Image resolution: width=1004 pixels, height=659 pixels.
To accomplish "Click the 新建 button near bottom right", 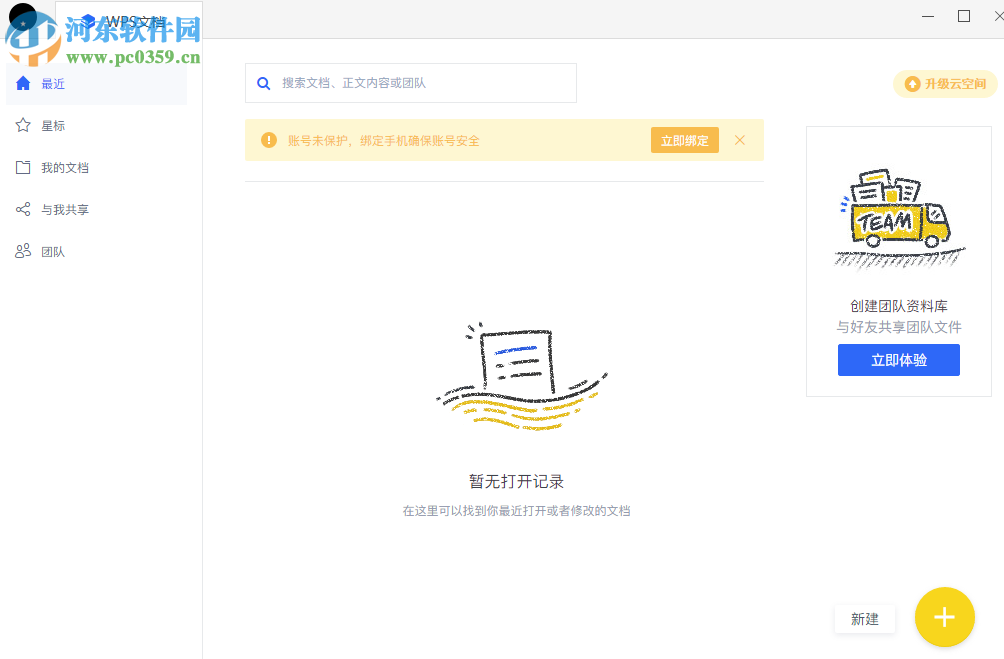I will (864, 619).
